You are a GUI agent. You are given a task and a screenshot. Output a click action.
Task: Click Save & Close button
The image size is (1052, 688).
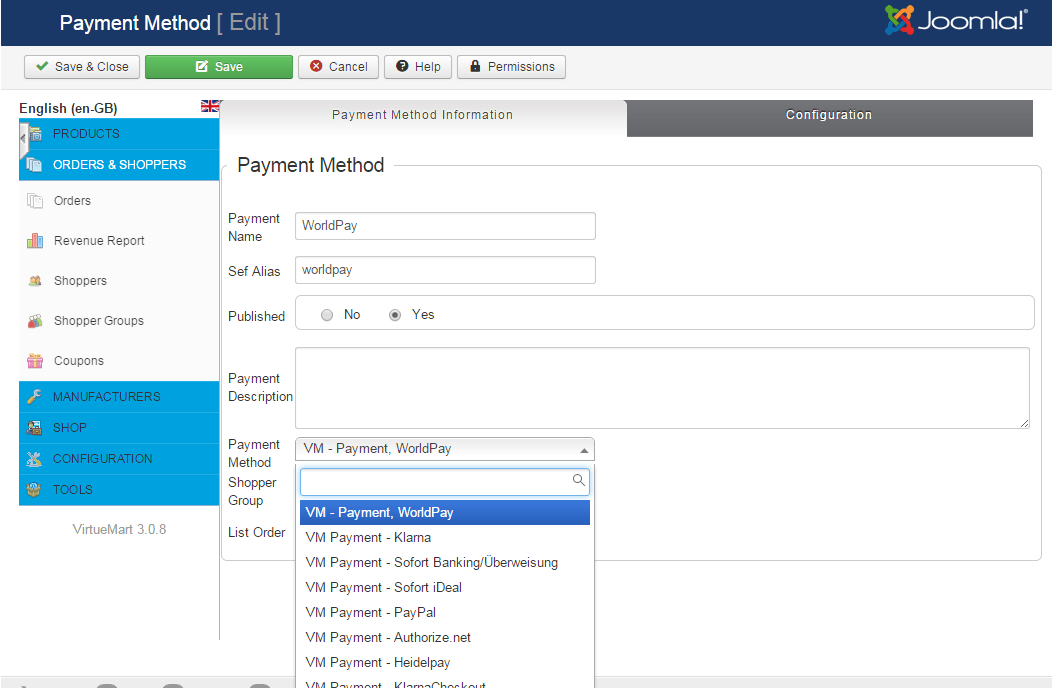click(82, 66)
